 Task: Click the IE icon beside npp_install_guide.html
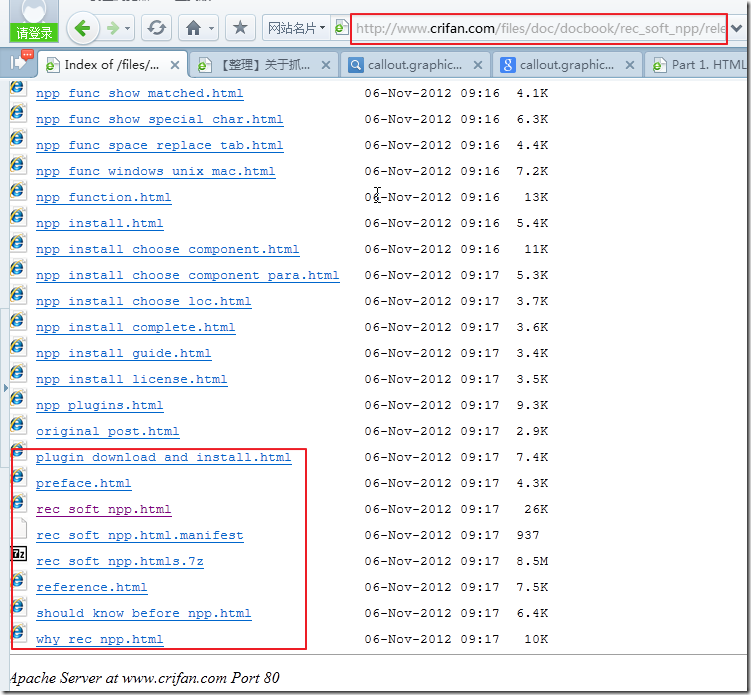coord(18,346)
